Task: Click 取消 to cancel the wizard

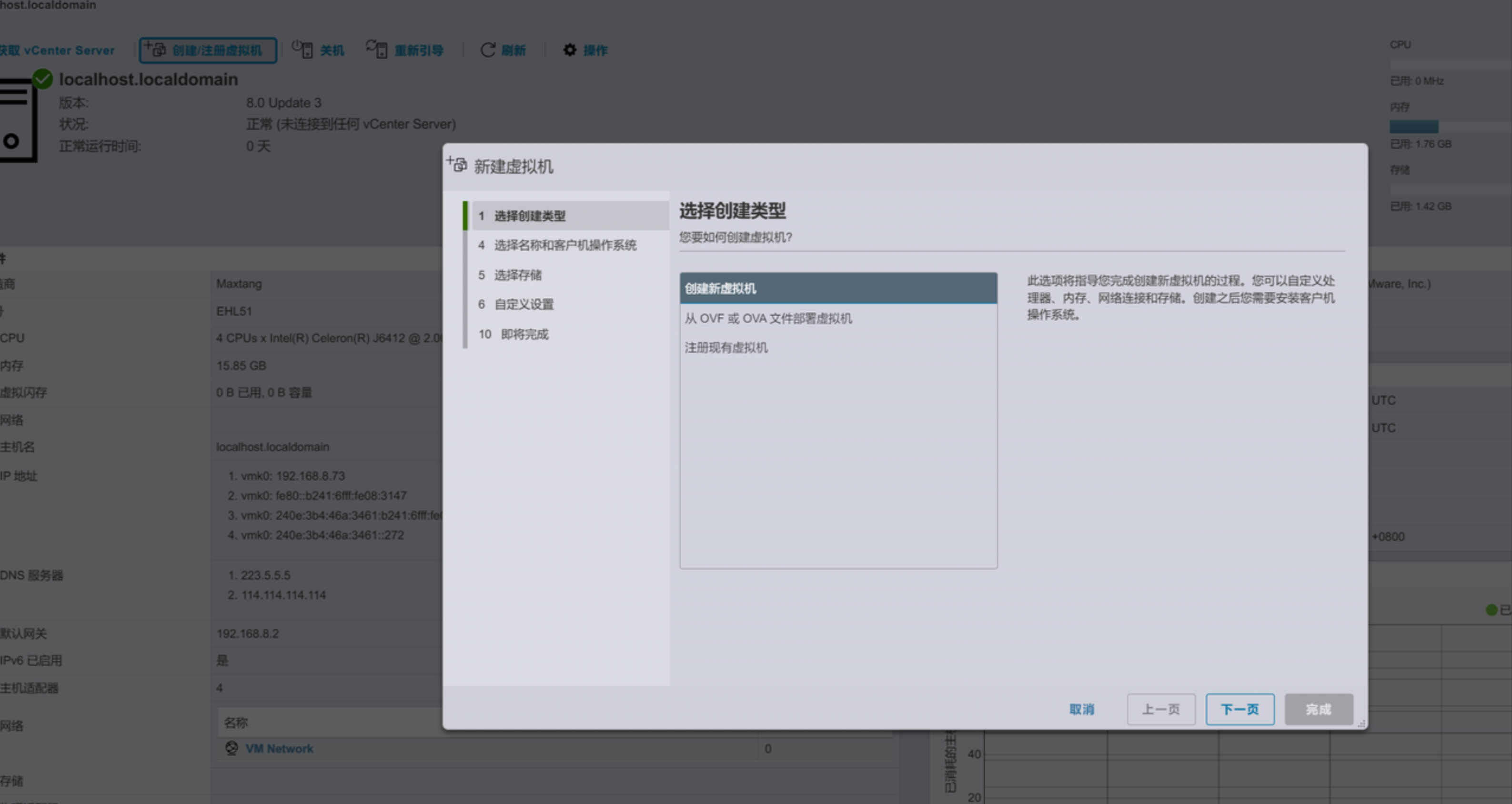Action: 1081,709
